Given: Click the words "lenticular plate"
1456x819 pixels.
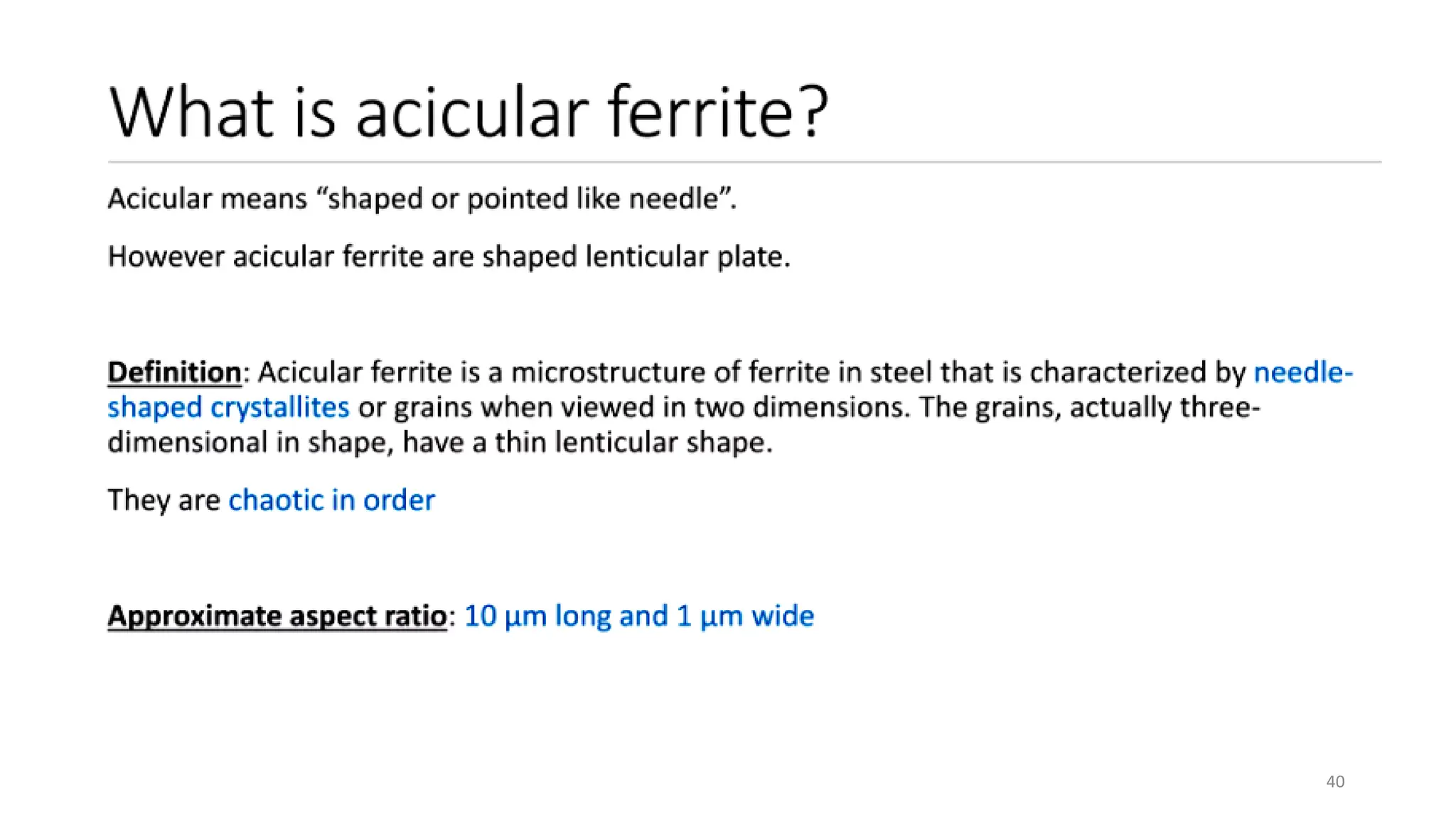Looking at the screenshot, I should [x=687, y=257].
